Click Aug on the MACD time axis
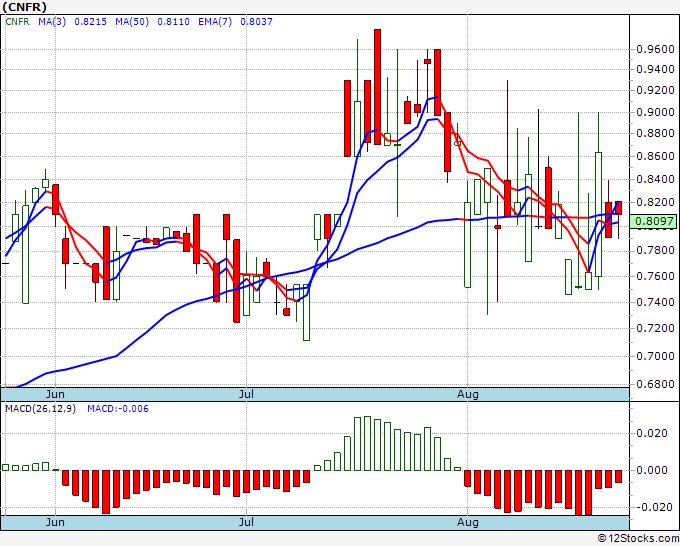 point(468,522)
